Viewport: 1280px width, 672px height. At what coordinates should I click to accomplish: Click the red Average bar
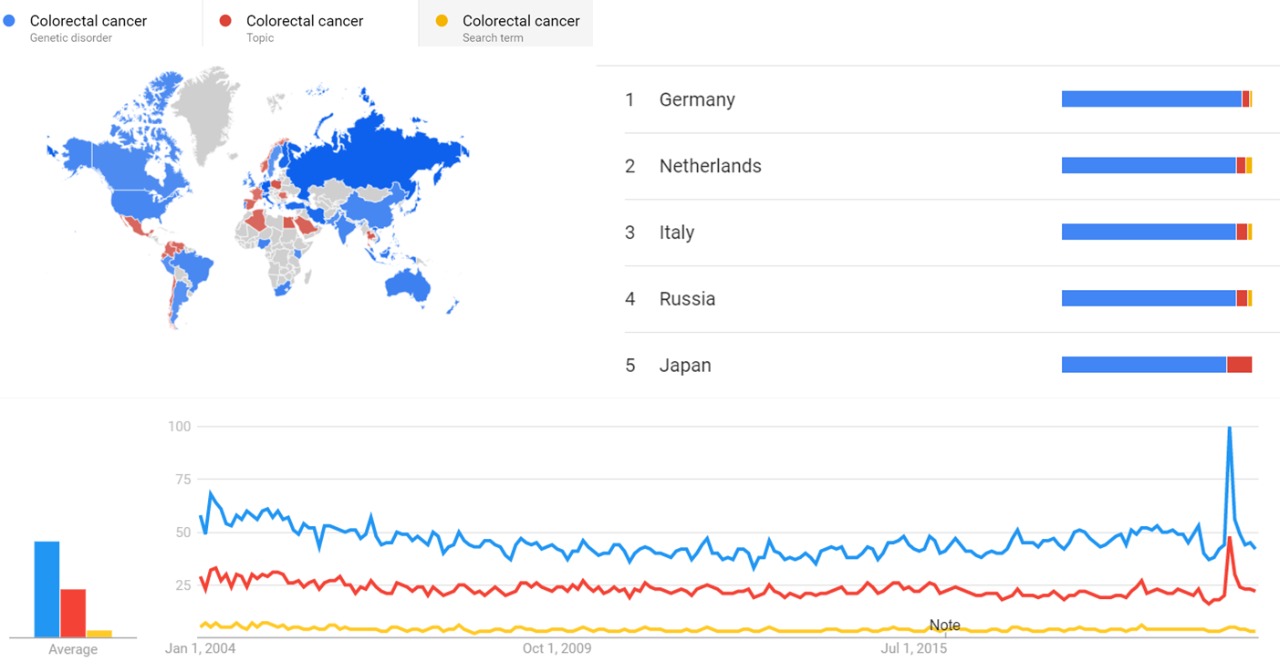click(x=73, y=612)
